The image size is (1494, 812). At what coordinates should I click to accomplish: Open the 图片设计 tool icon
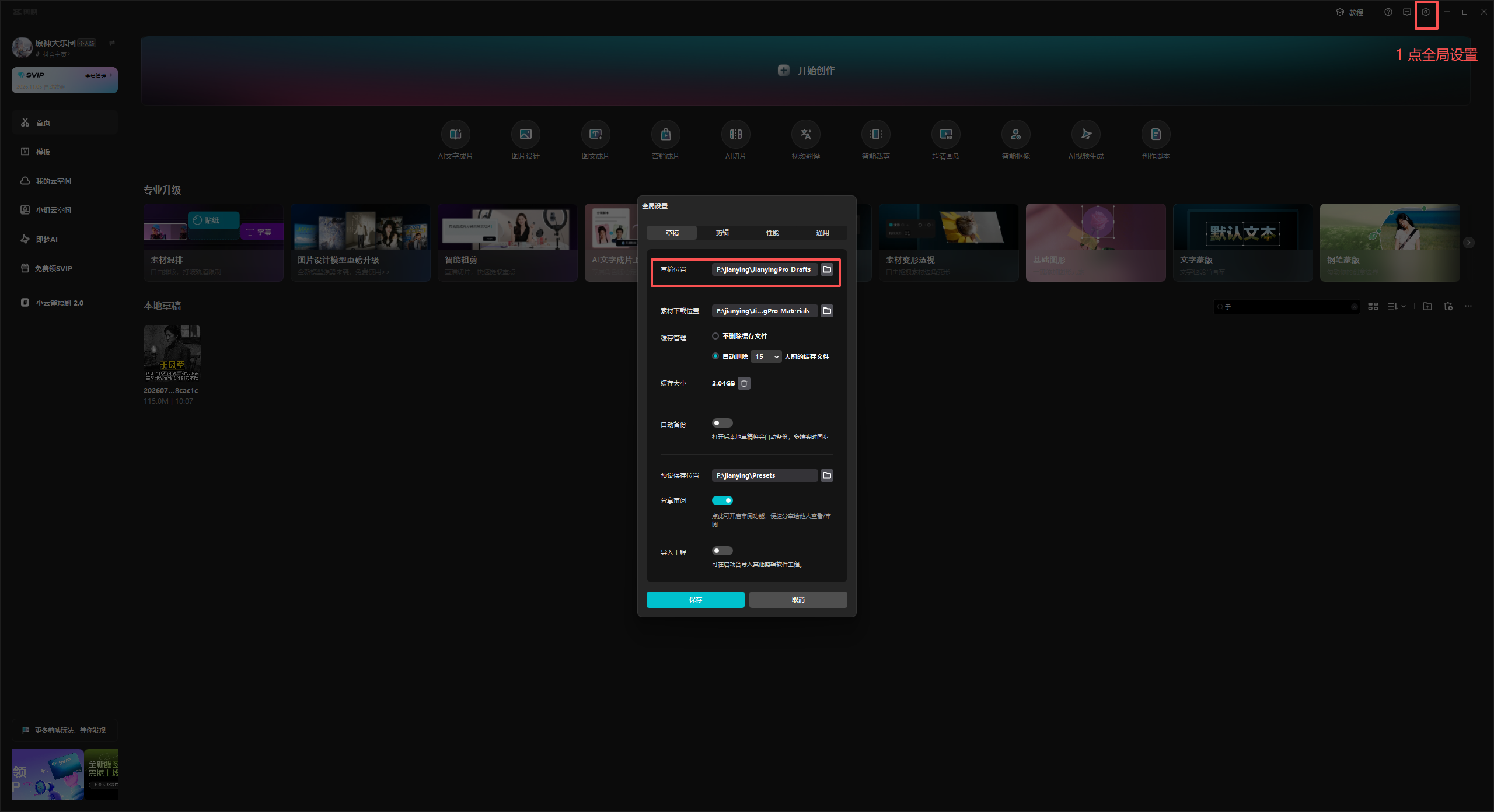(x=526, y=135)
